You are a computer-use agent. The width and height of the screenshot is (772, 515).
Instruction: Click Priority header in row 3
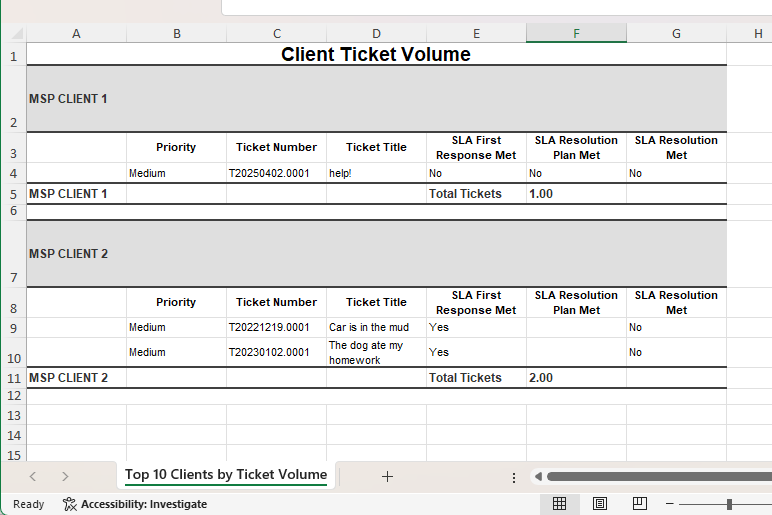[176, 147]
